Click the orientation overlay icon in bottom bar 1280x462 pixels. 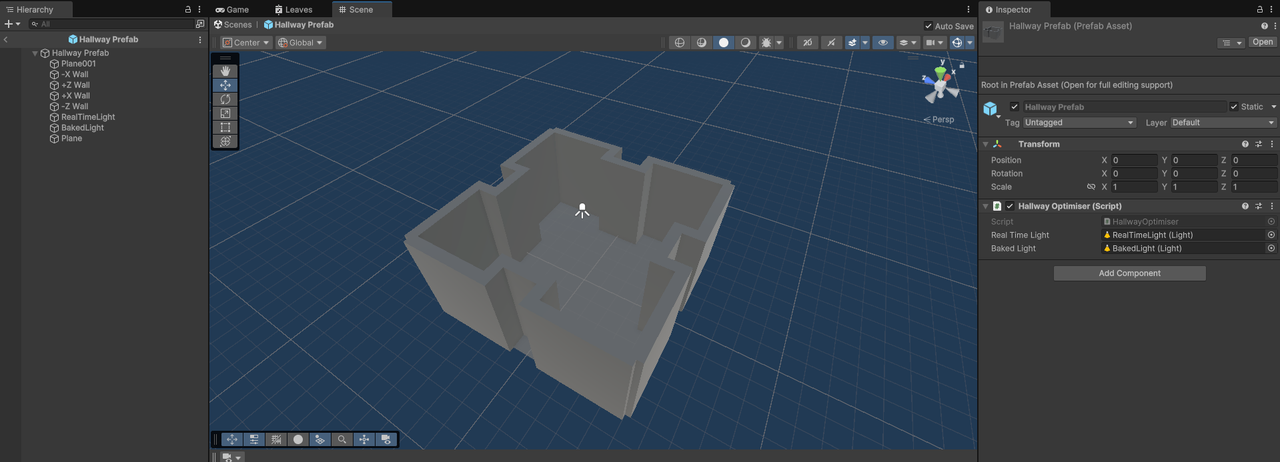(x=364, y=439)
